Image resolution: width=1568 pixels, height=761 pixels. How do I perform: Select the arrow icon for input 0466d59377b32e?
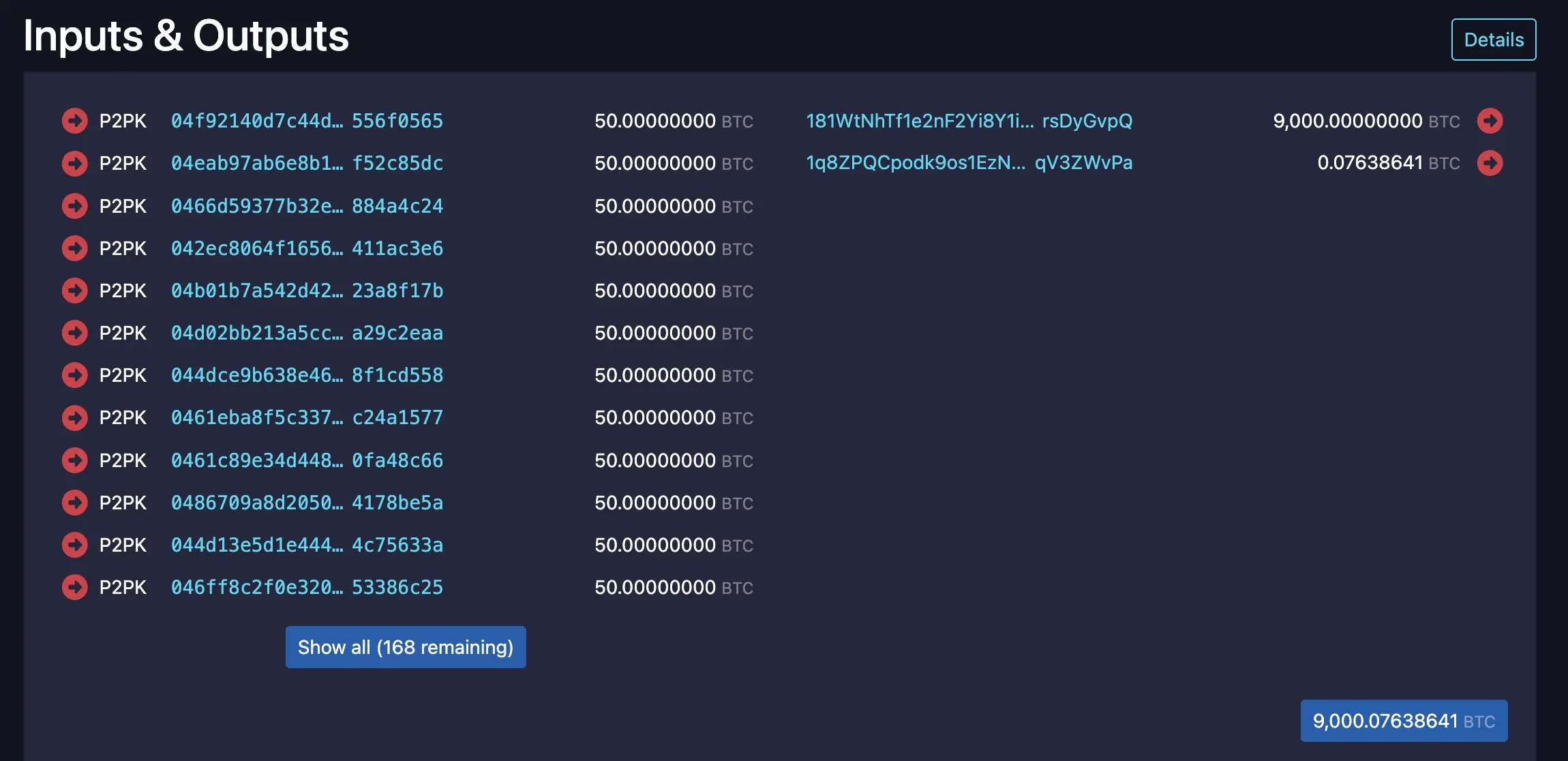(x=75, y=205)
